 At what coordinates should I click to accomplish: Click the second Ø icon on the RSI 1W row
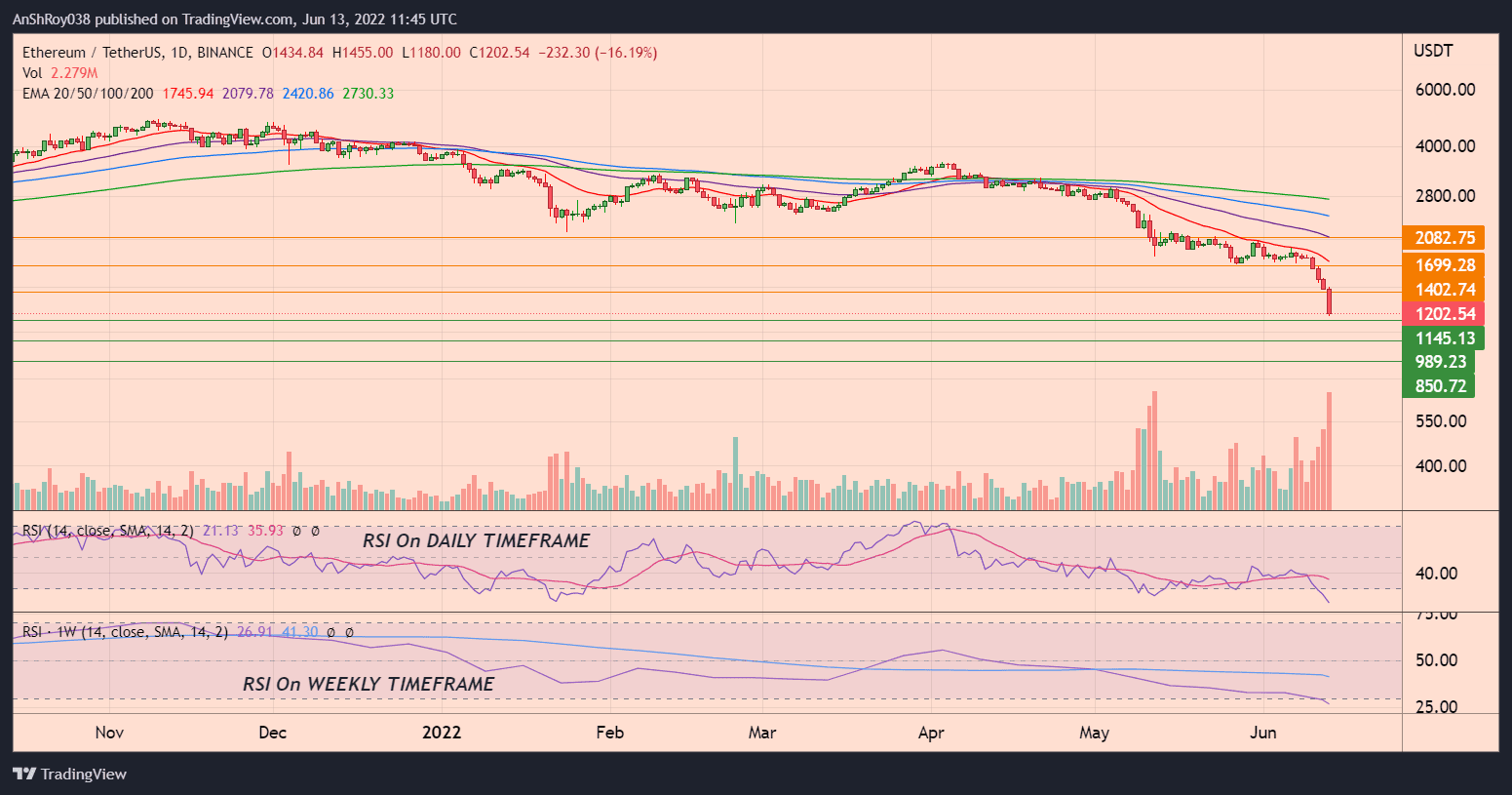click(348, 633)
